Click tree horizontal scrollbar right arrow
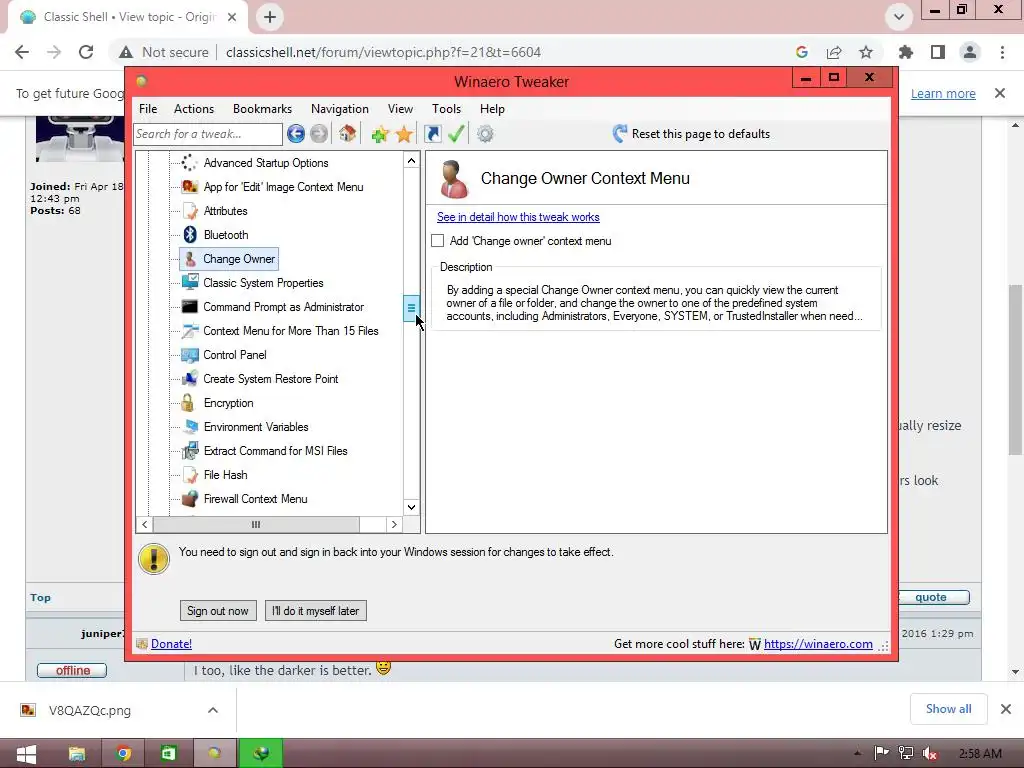The image size is (1024, 768). (x=394, y=524)
